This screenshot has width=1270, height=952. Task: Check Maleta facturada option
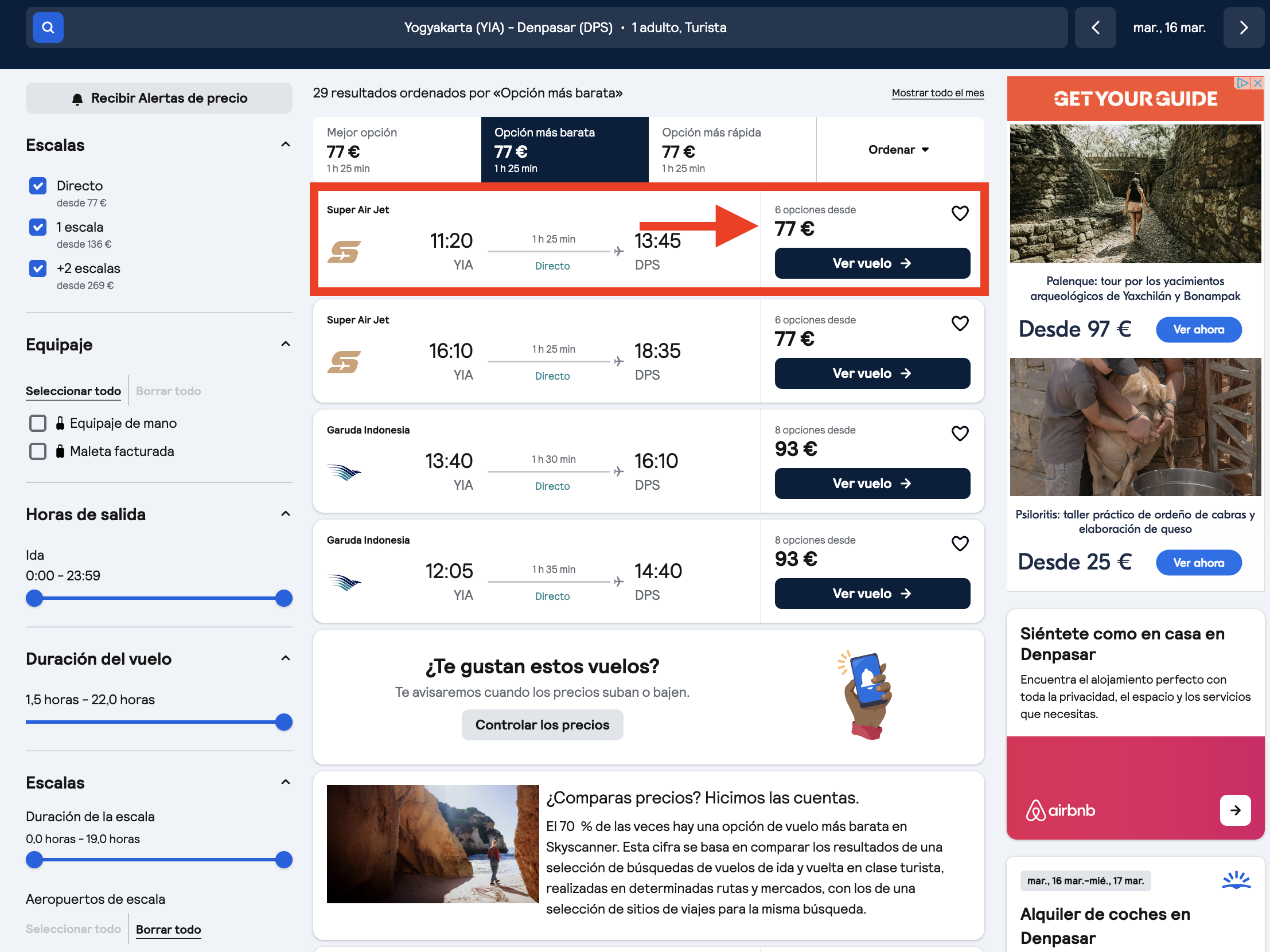pos(38,451)
